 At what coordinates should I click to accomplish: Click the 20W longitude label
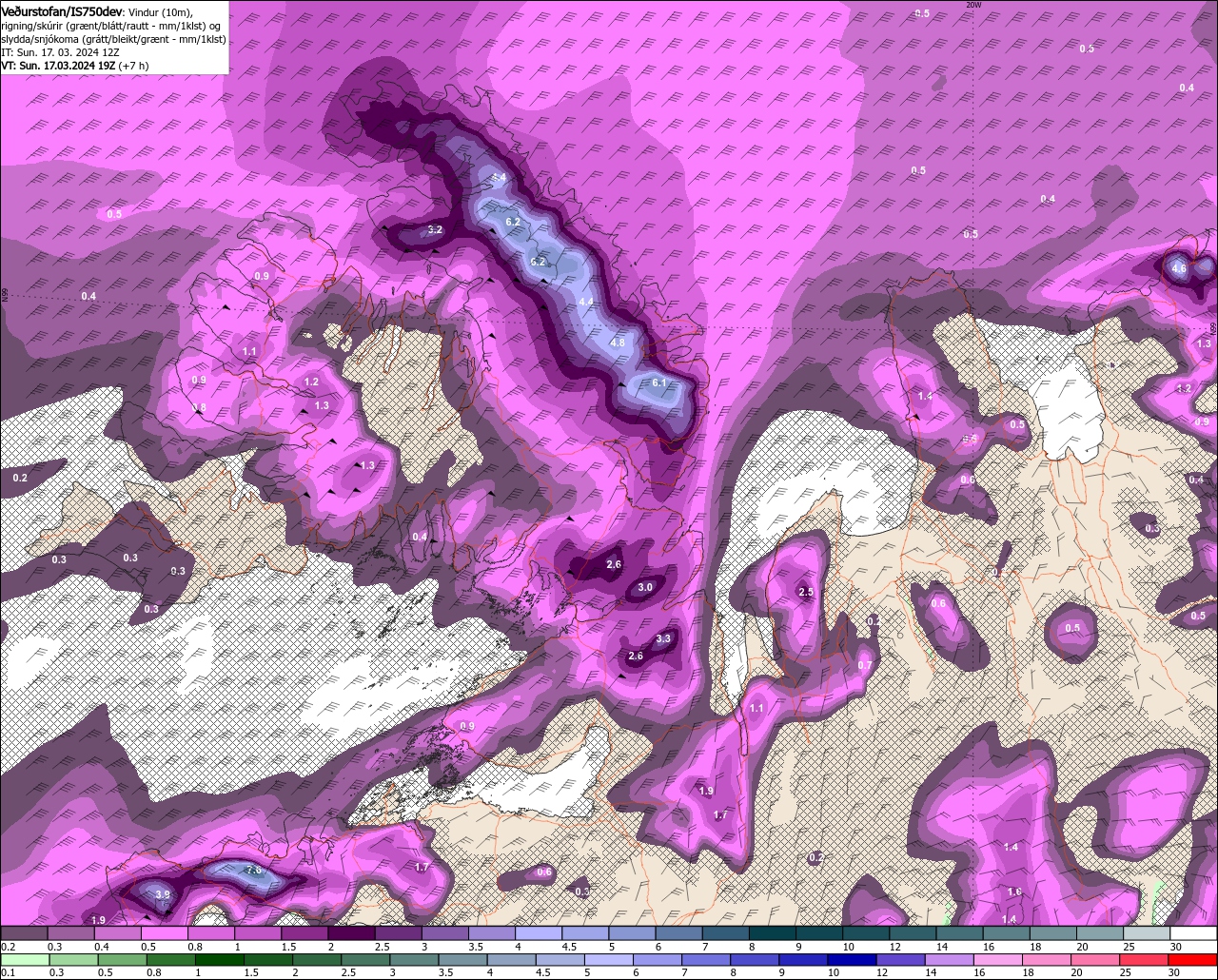(972, 5)
